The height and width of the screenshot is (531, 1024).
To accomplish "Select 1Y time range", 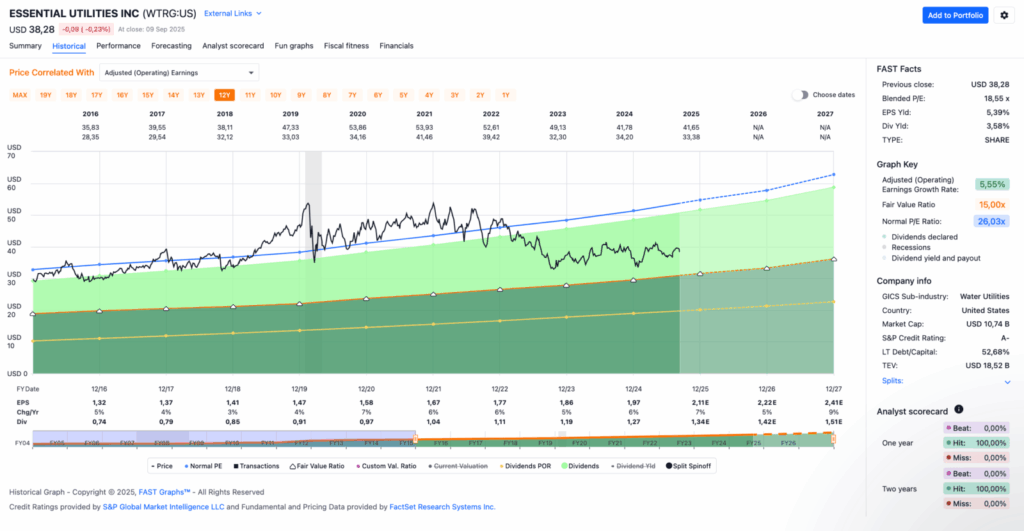I will point(505,95).
